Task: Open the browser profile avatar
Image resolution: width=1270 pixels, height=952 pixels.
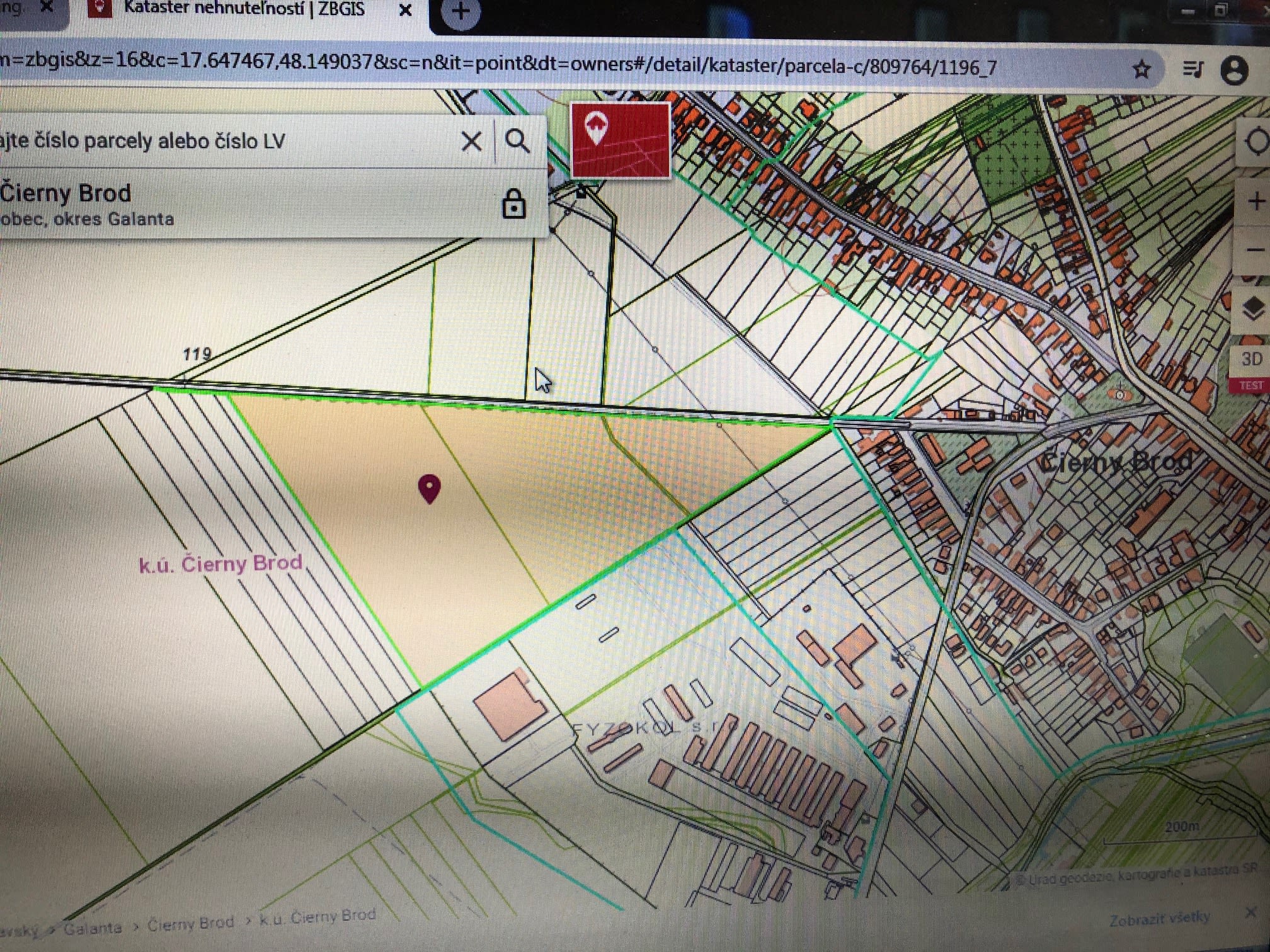Action: click(1234, 69)
